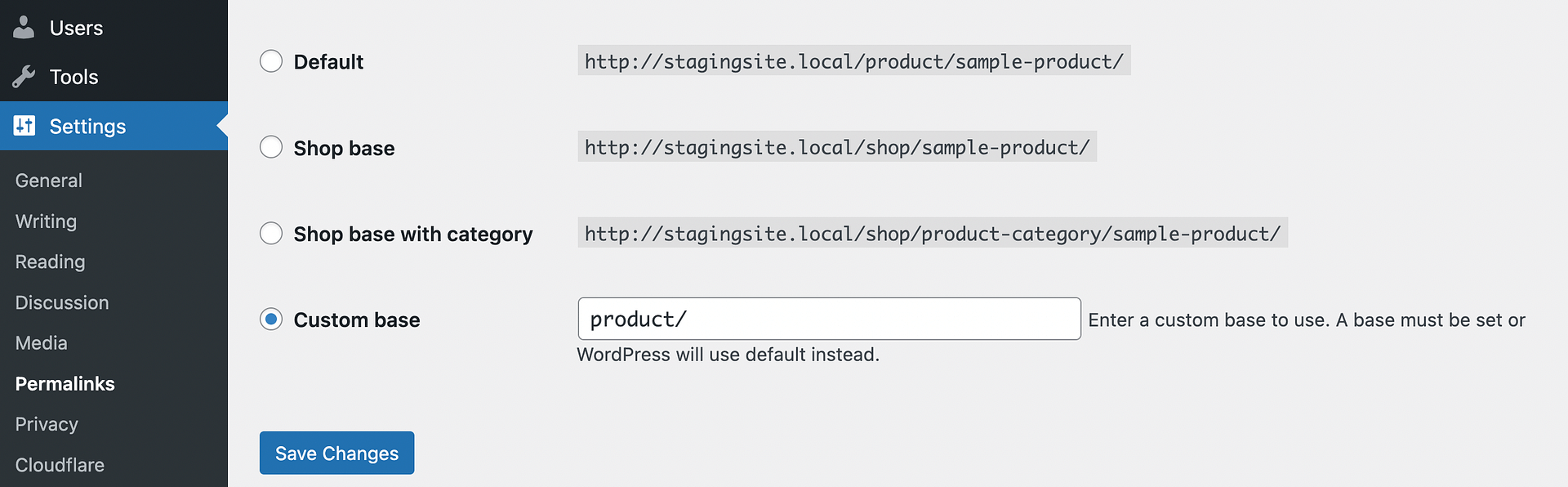Click the product-category sample URL code
Screen dimensions: 1568x487
tap(932, 234)
